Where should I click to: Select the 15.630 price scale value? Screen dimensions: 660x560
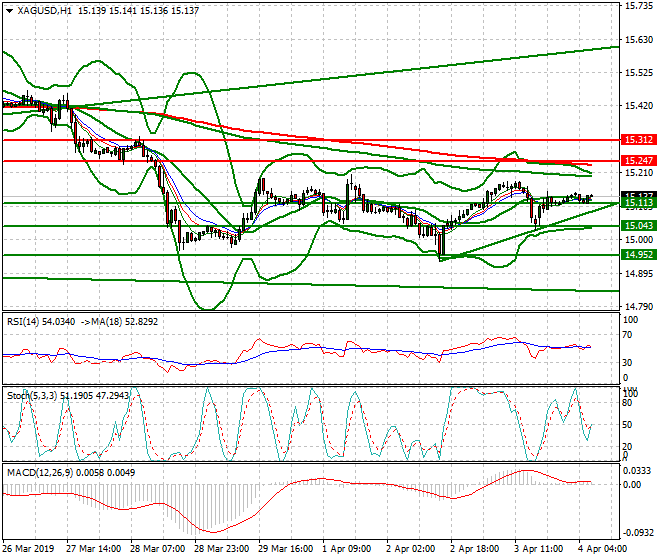click(x=639, y=40)
